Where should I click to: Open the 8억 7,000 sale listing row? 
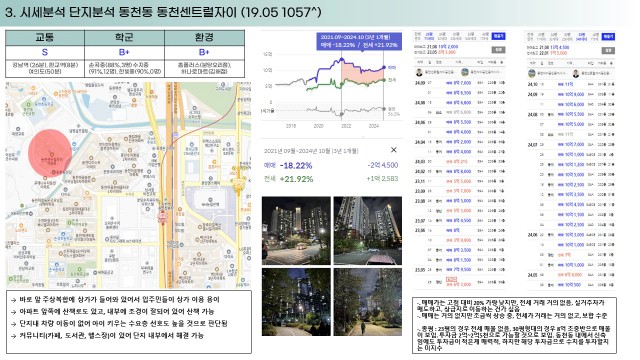(460, 83)
